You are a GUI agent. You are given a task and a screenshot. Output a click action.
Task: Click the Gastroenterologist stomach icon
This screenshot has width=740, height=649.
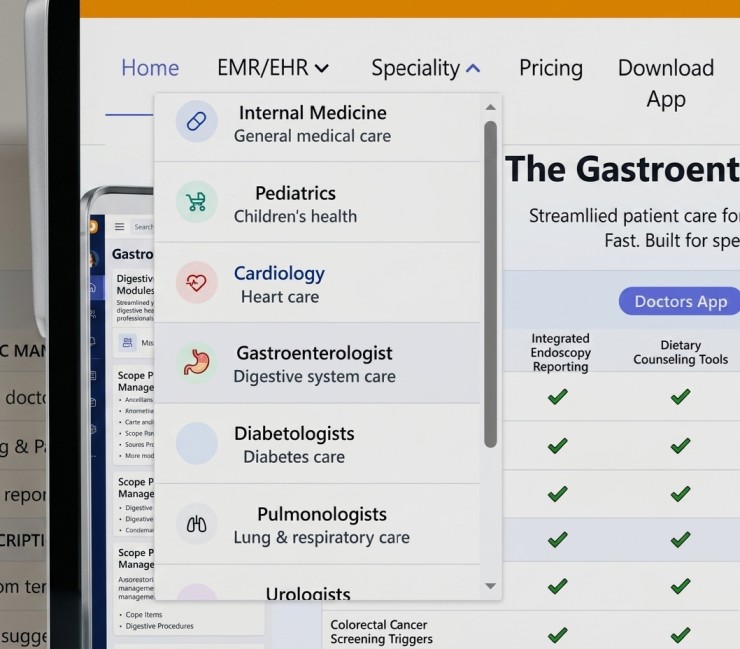point(196,362)
